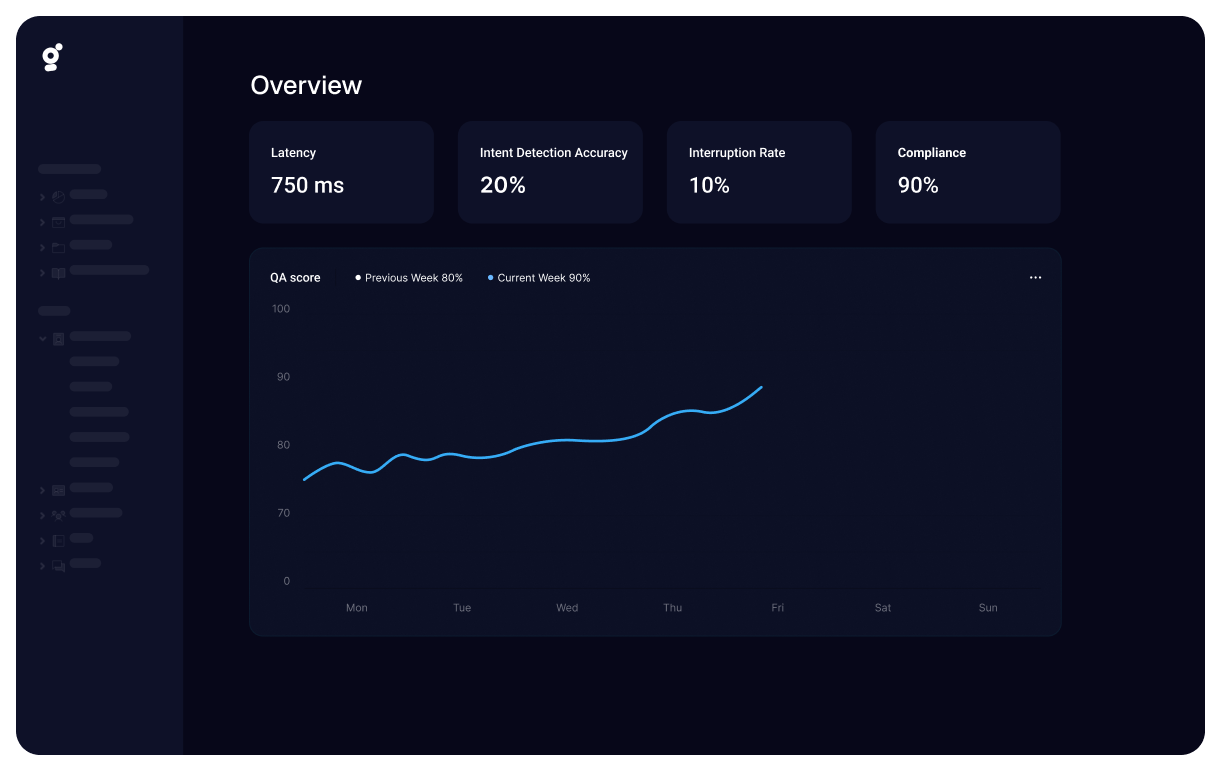Select the book icon in the sidebar
The height and width of the screenshot is (771, 1221).
(57, 270)
